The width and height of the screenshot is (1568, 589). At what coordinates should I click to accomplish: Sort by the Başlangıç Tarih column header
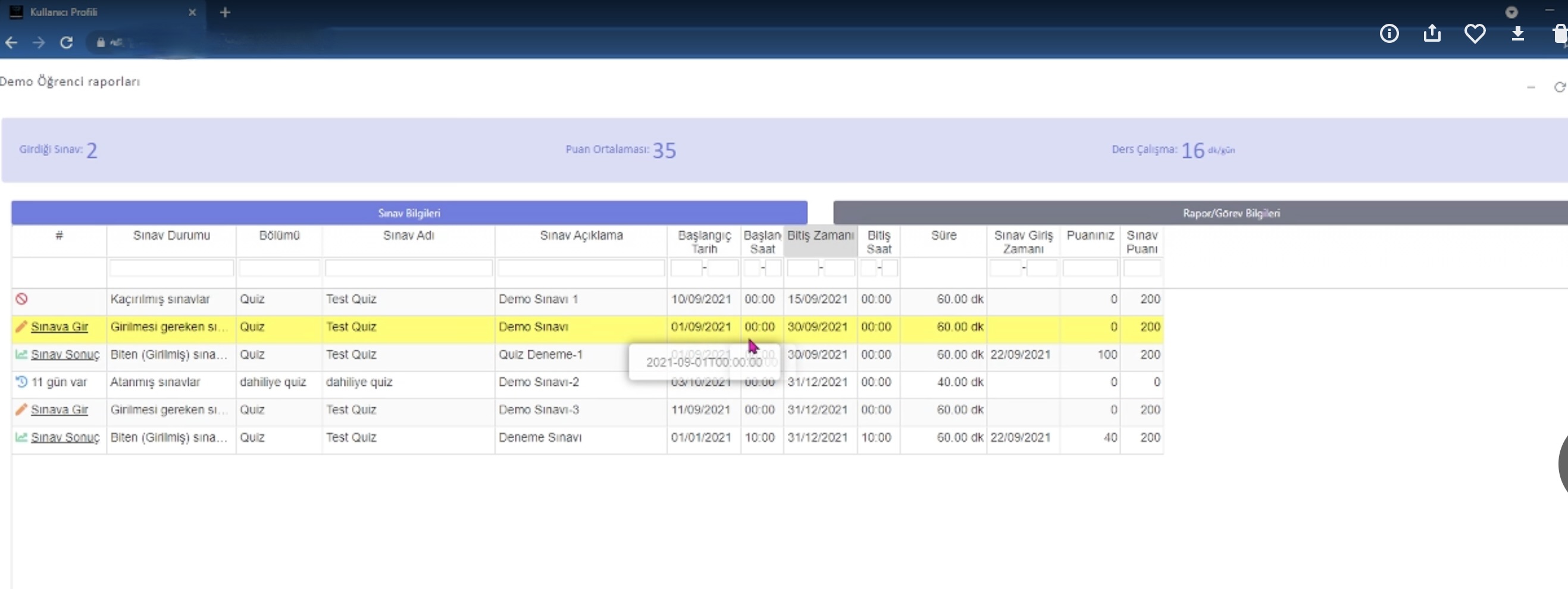(704, 242)
